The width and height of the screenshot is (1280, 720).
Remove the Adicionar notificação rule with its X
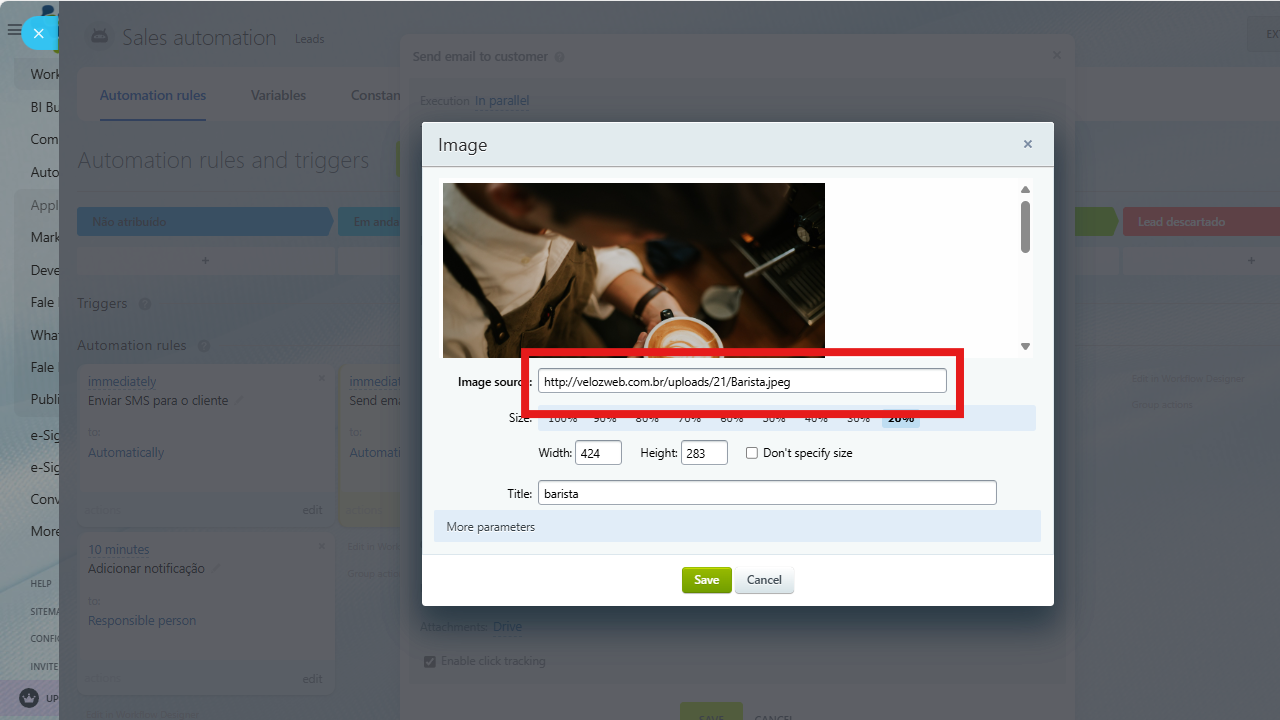322,546
